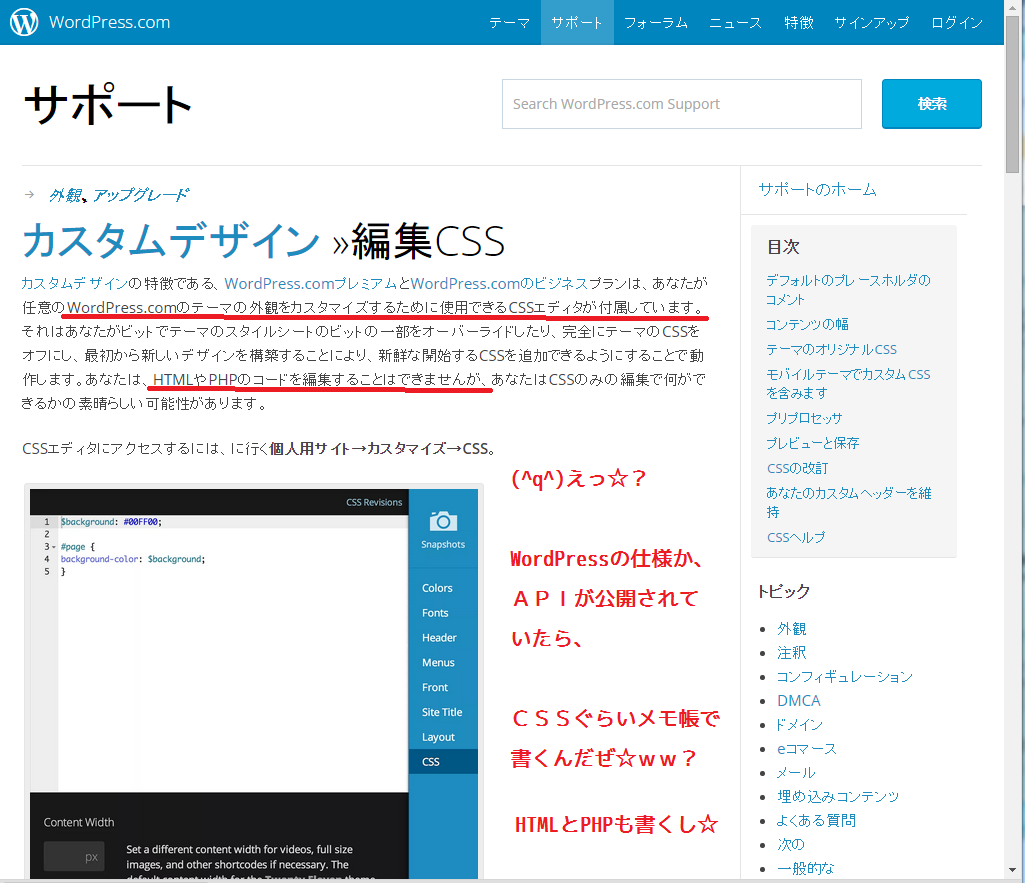The width and height of the screenshot is (1025, 883).
Task: Open the メール topic link
Action: point(796,773)
